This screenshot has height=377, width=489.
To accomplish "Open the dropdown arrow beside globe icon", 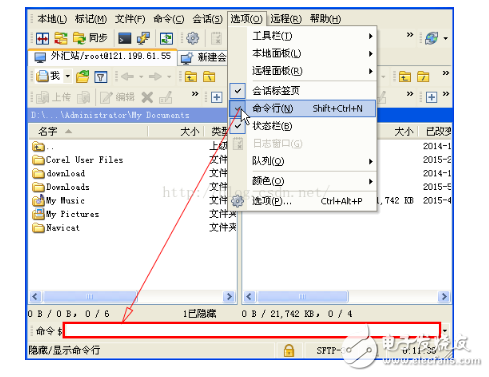I will (x=446, y=39).
